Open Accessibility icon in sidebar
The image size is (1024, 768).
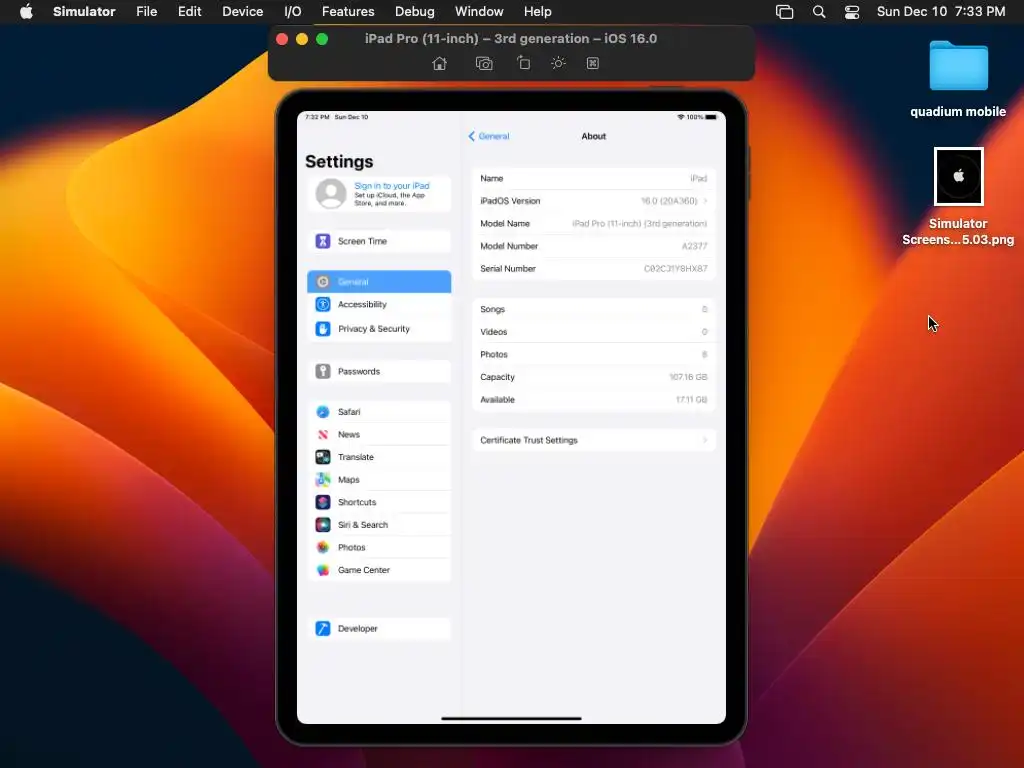click(x=323, y=304)
